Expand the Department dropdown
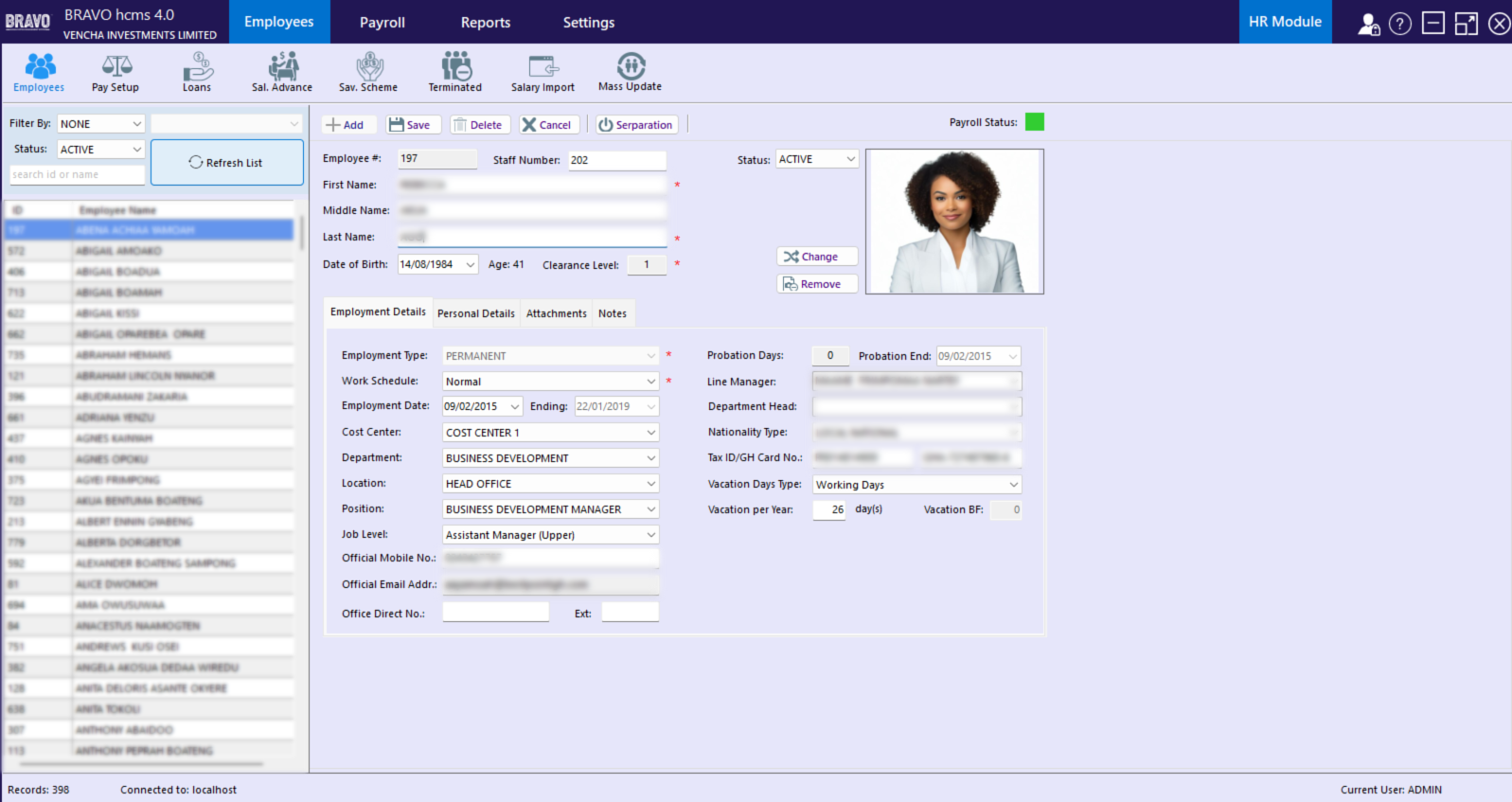 click(x=650, y=458)
